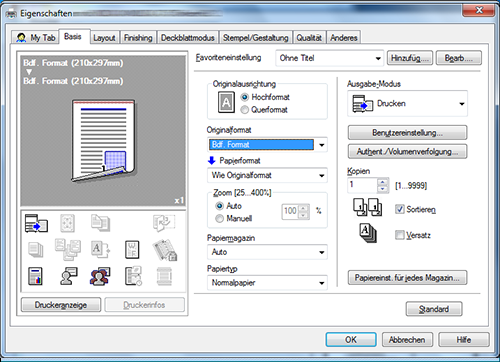Click the Drucken printer icon in Ausgabe-Modus
This screenshot has width=500, height=362.
[x=363, y=104]
